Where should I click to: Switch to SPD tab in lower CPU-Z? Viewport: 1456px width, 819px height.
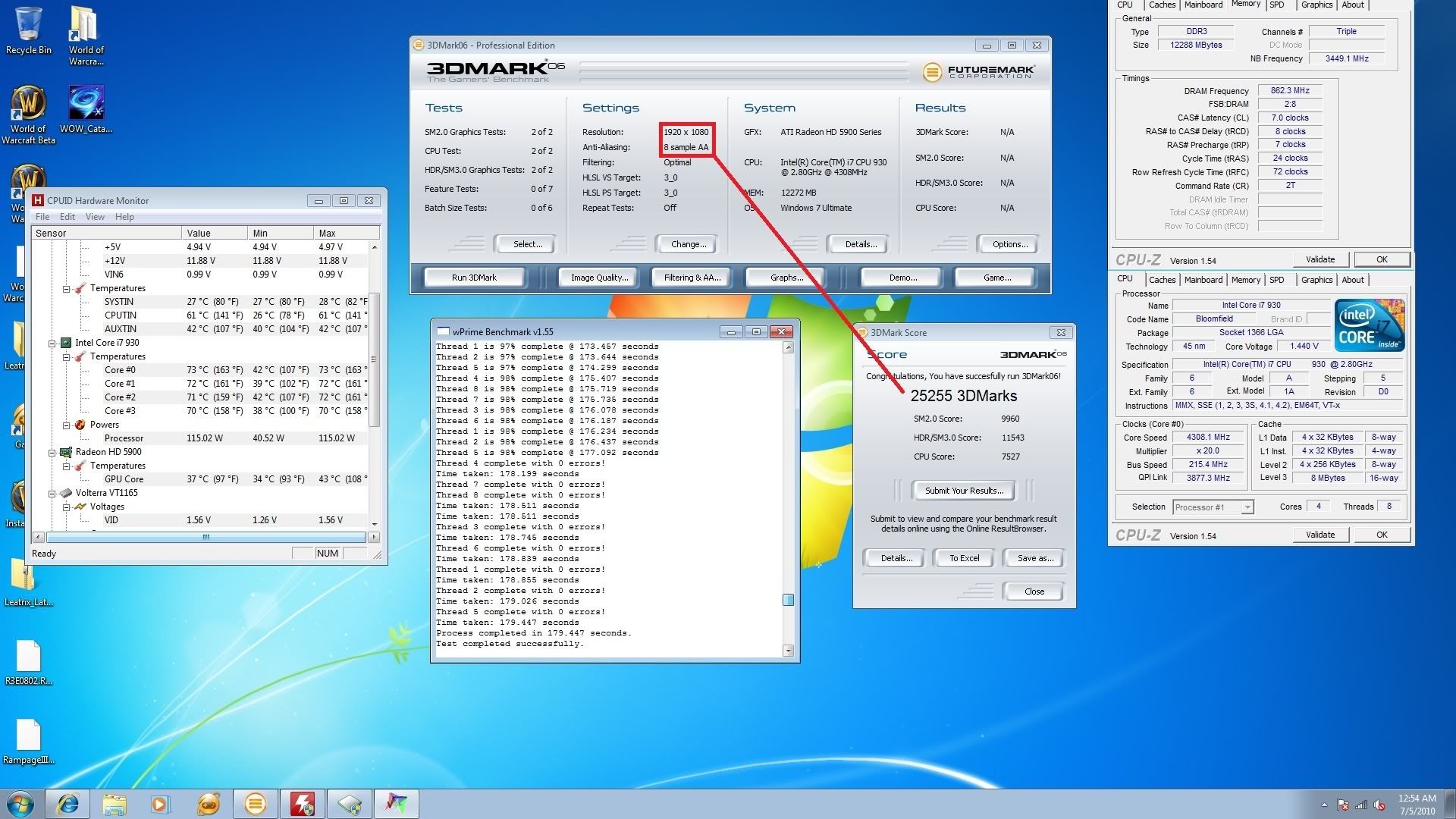(1277, 280)
